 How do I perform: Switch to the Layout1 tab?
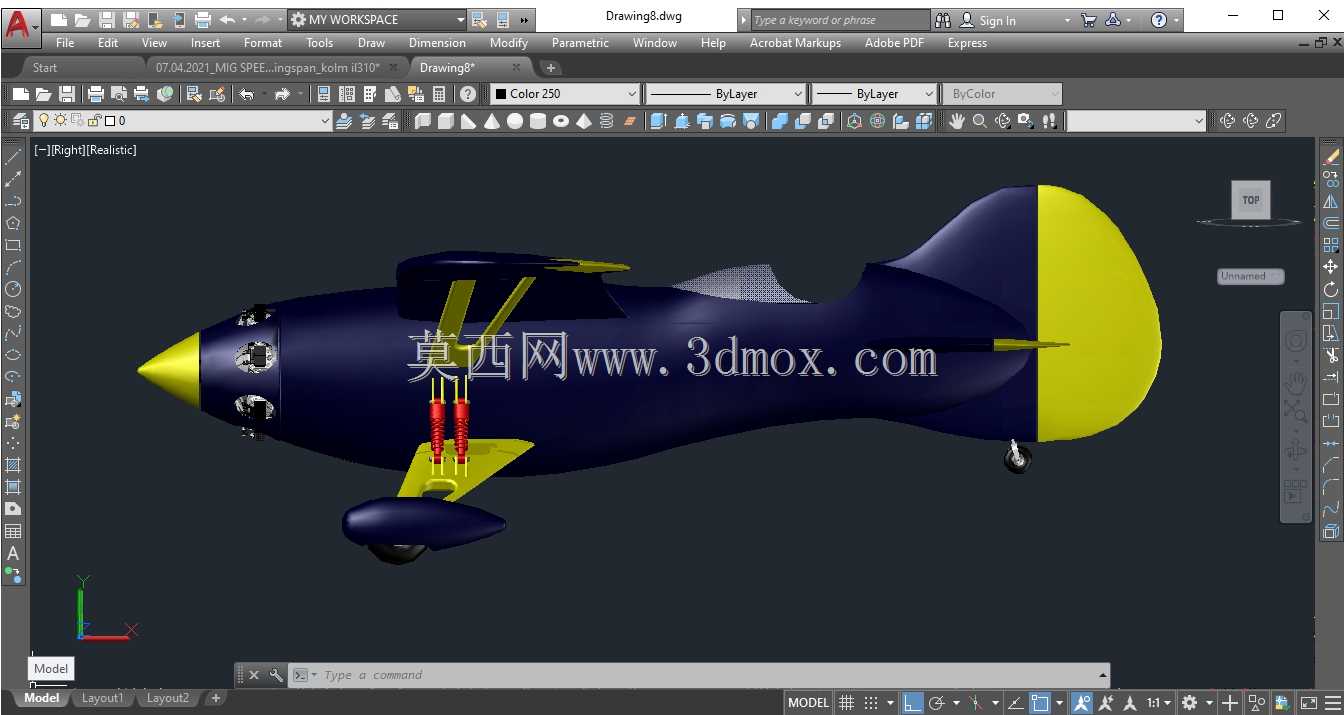pyautogui.click(x=102, y=698)
